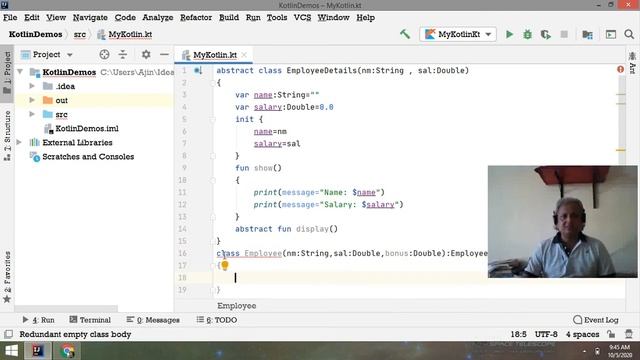
Task: Click the Stop process square icon
Action: coord(564,34)
